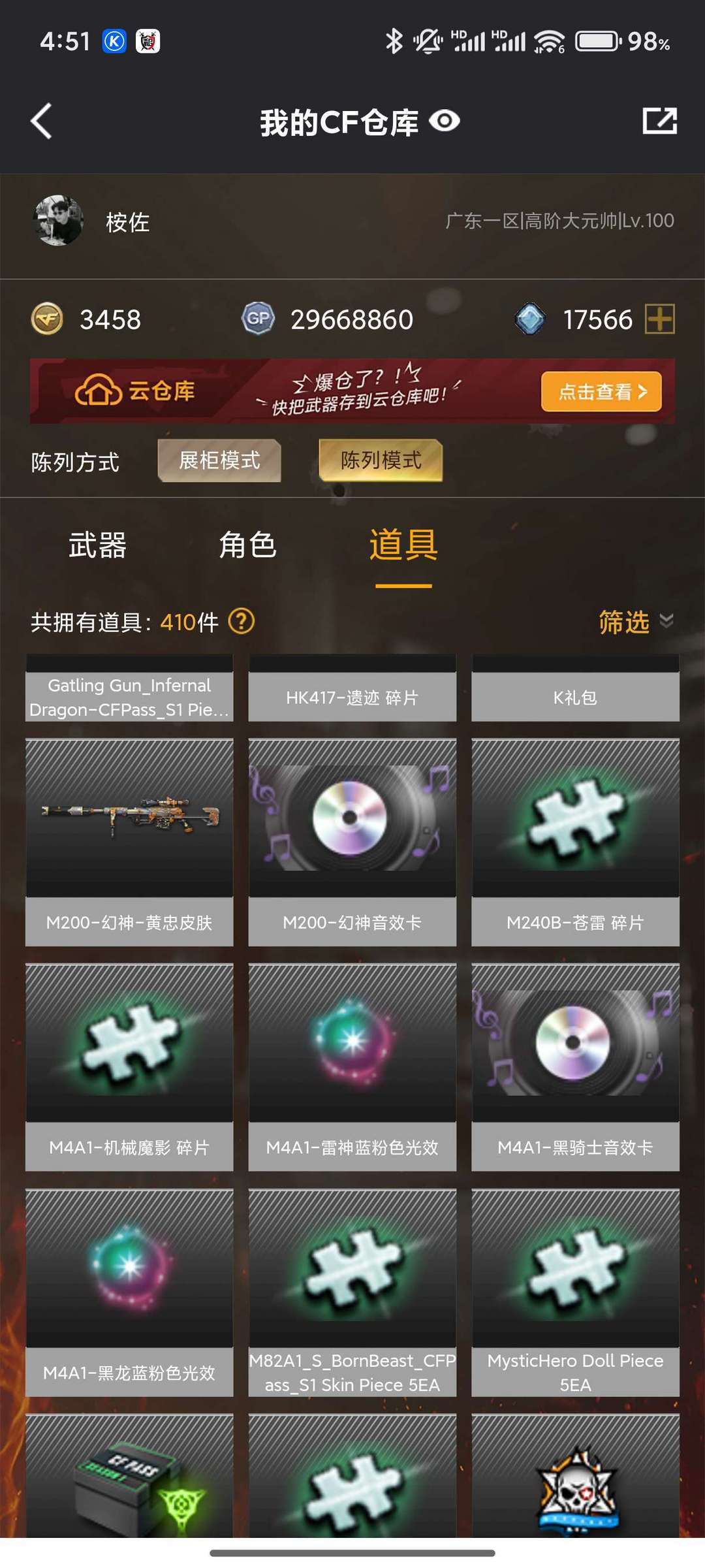Open the help question mark icon
Screen dimensions: 705x1568
tap(242, 621)
